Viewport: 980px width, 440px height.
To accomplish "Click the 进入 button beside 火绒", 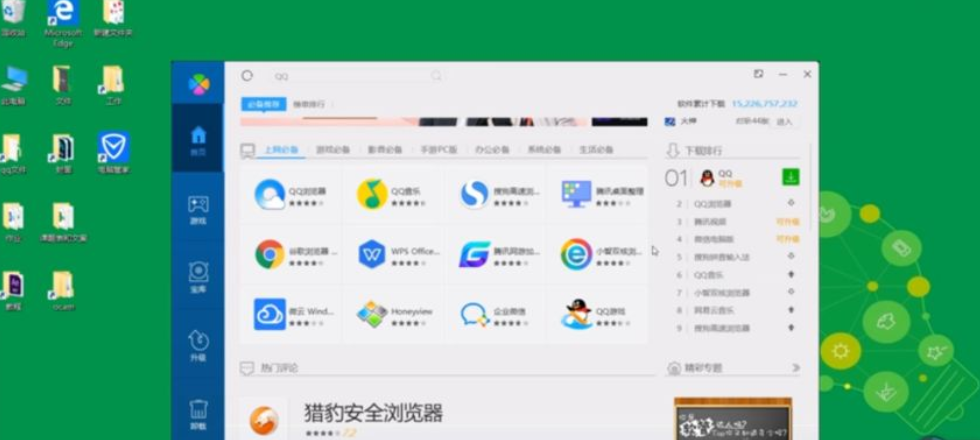I will pyautogui.click(x=784, y=122).
